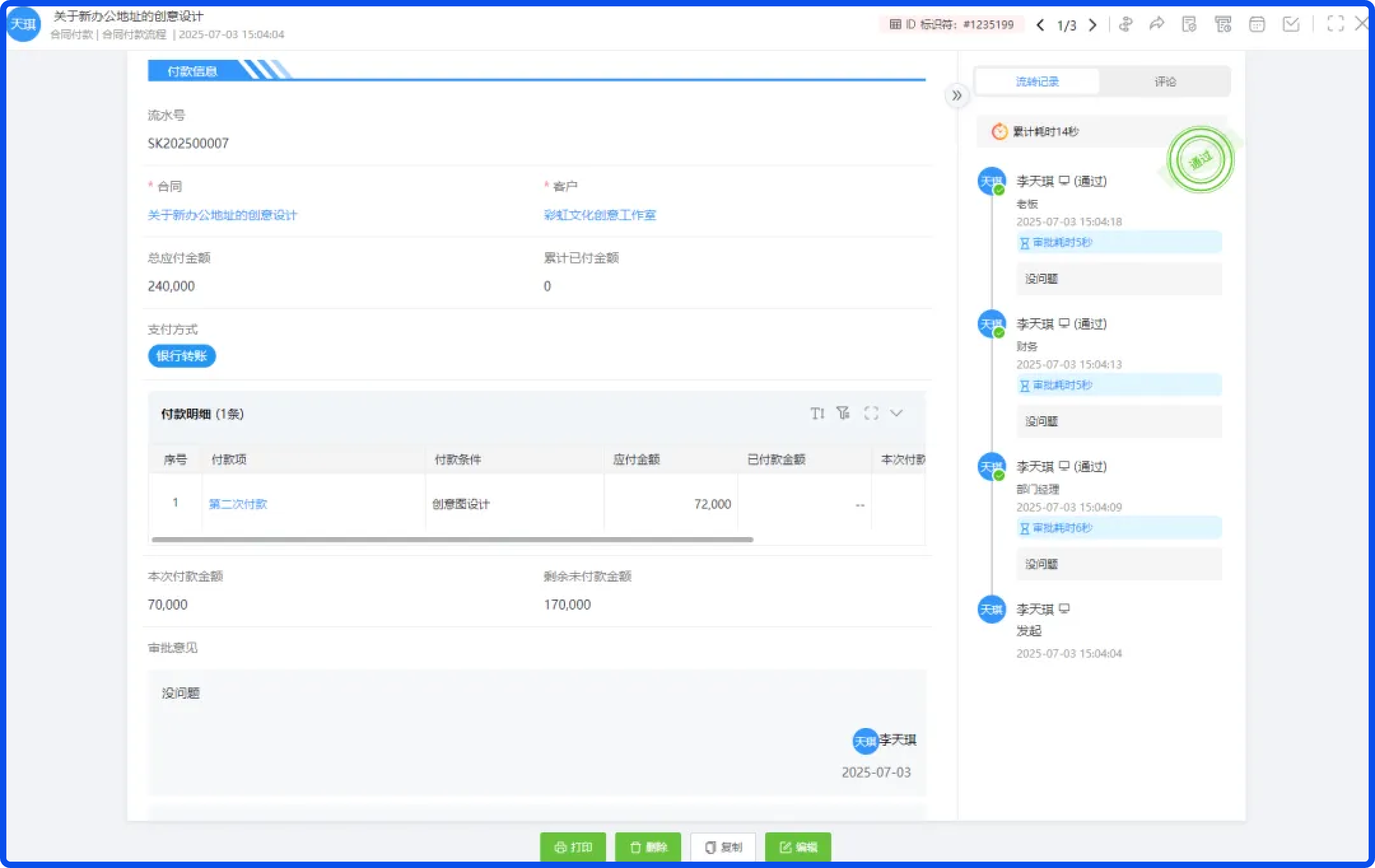Click the text size icon in 付款明细

[817, 414]
